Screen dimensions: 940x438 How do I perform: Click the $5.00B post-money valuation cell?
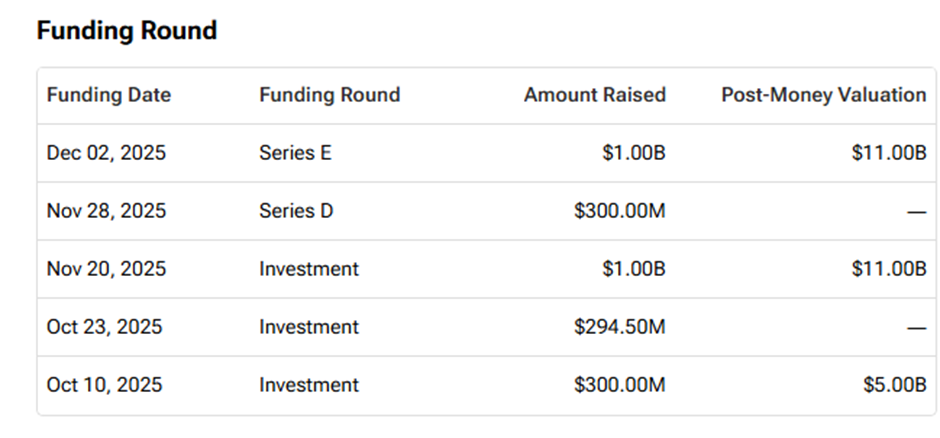[893, 385]
